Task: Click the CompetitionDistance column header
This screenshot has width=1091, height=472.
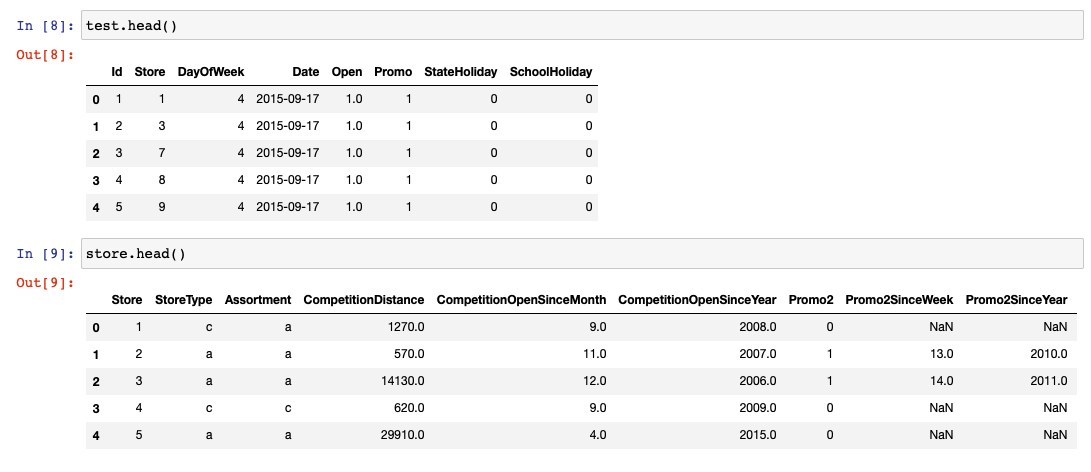Action: coord(363,300)
